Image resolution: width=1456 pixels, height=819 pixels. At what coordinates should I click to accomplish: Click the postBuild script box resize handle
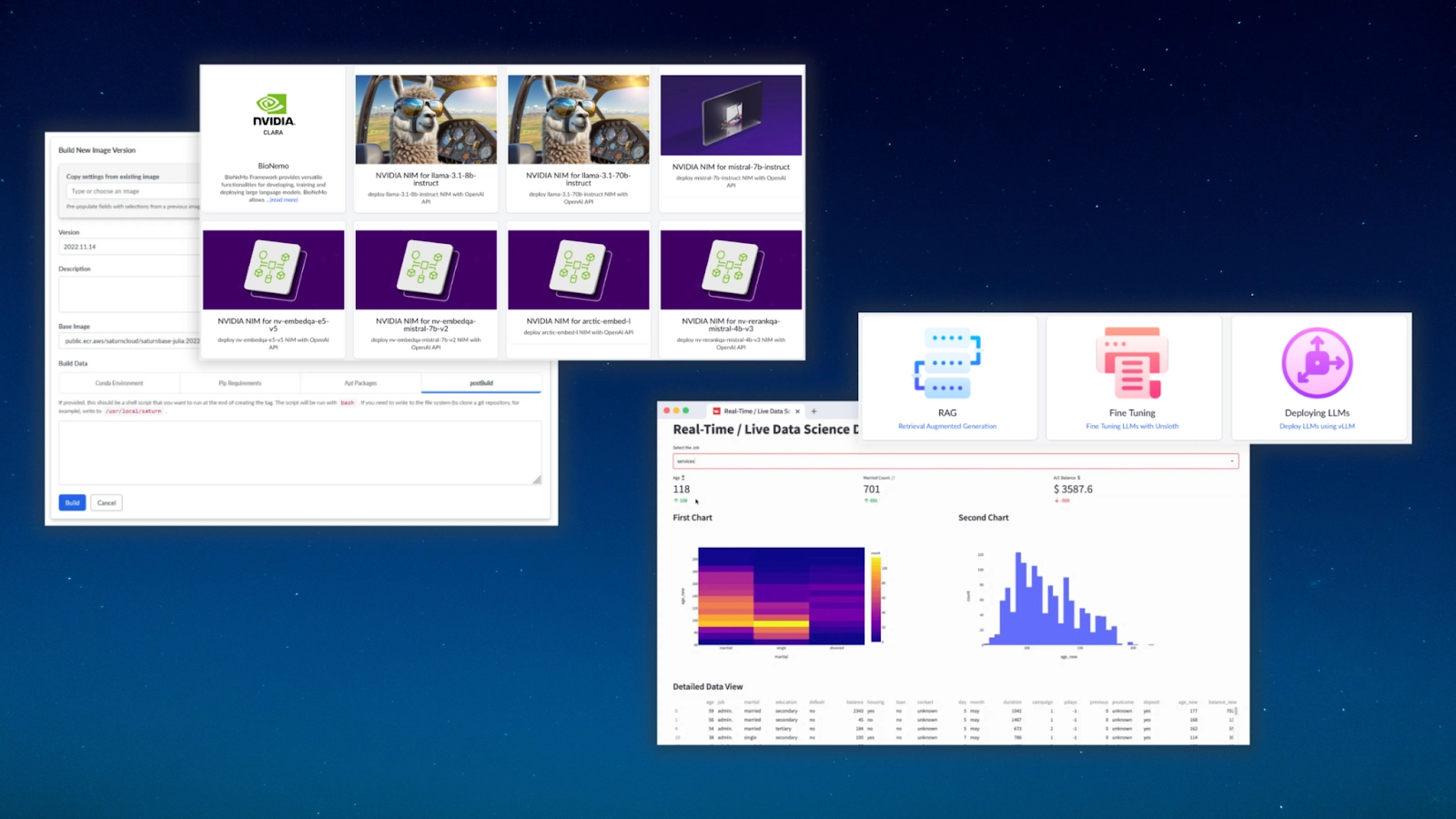[x=537, y=480]
